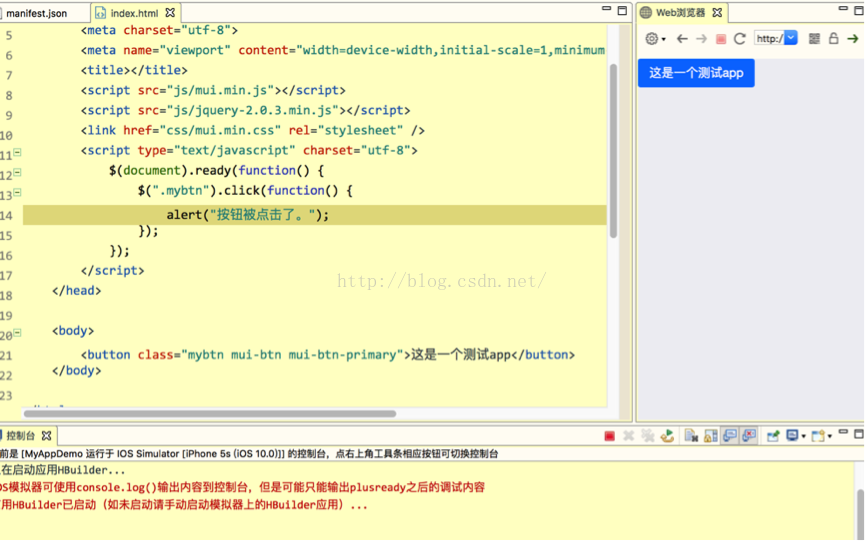
Task: Maximize the editor pane
Action: click(622, 10)
